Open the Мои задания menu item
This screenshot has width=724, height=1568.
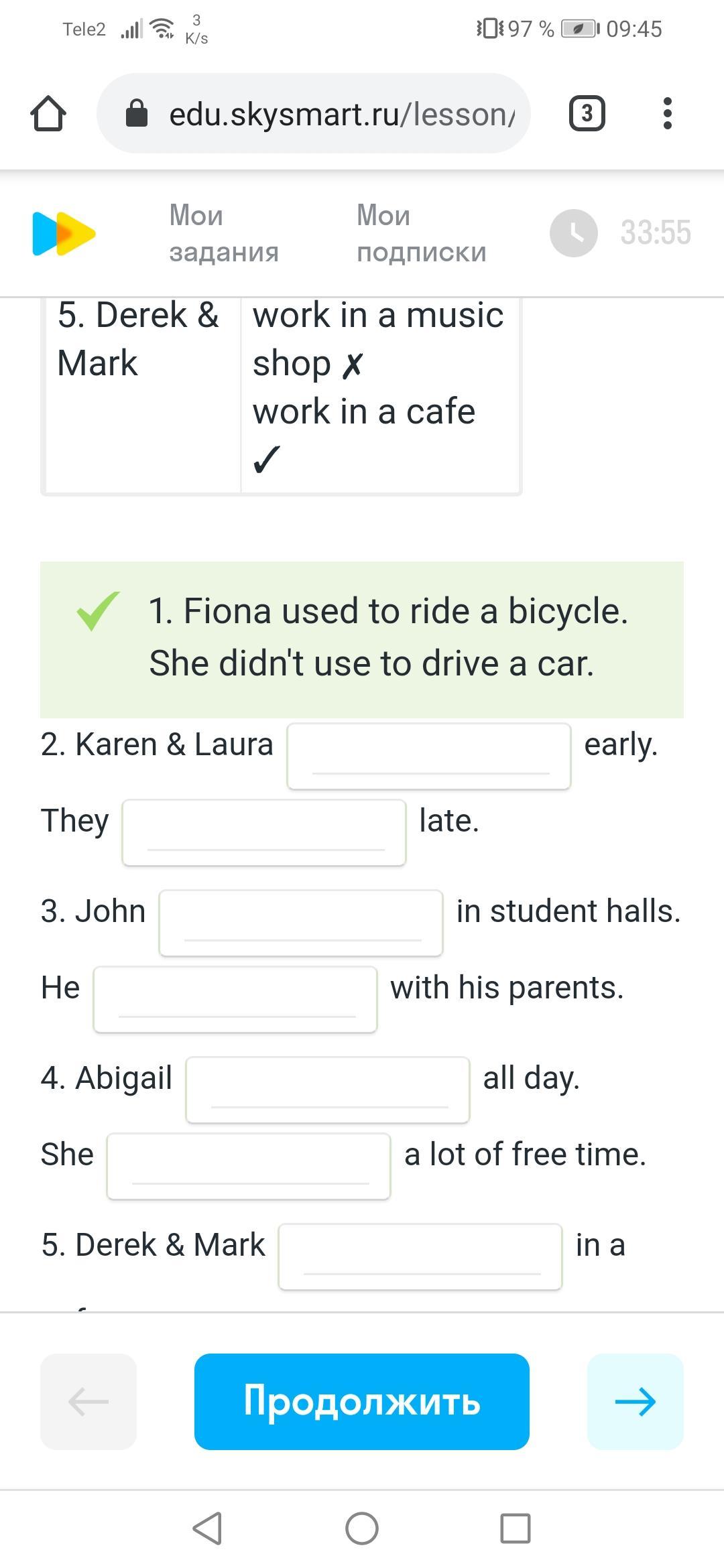tap(224, 233)
